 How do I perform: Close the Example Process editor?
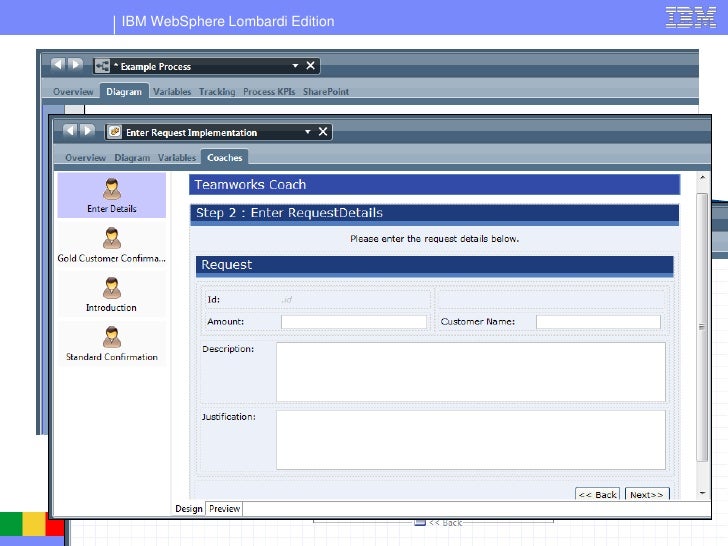pos(311,65)
